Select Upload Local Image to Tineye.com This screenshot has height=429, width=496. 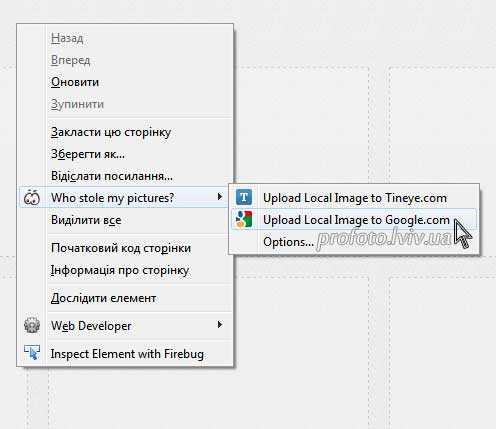point(355,198)
